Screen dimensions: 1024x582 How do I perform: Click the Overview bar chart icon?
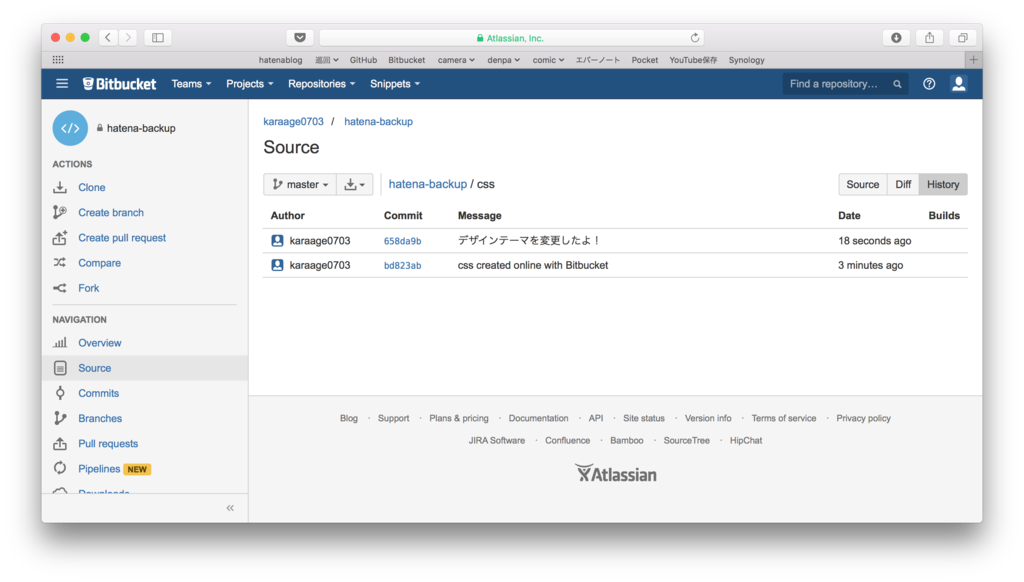pos(60,343)
